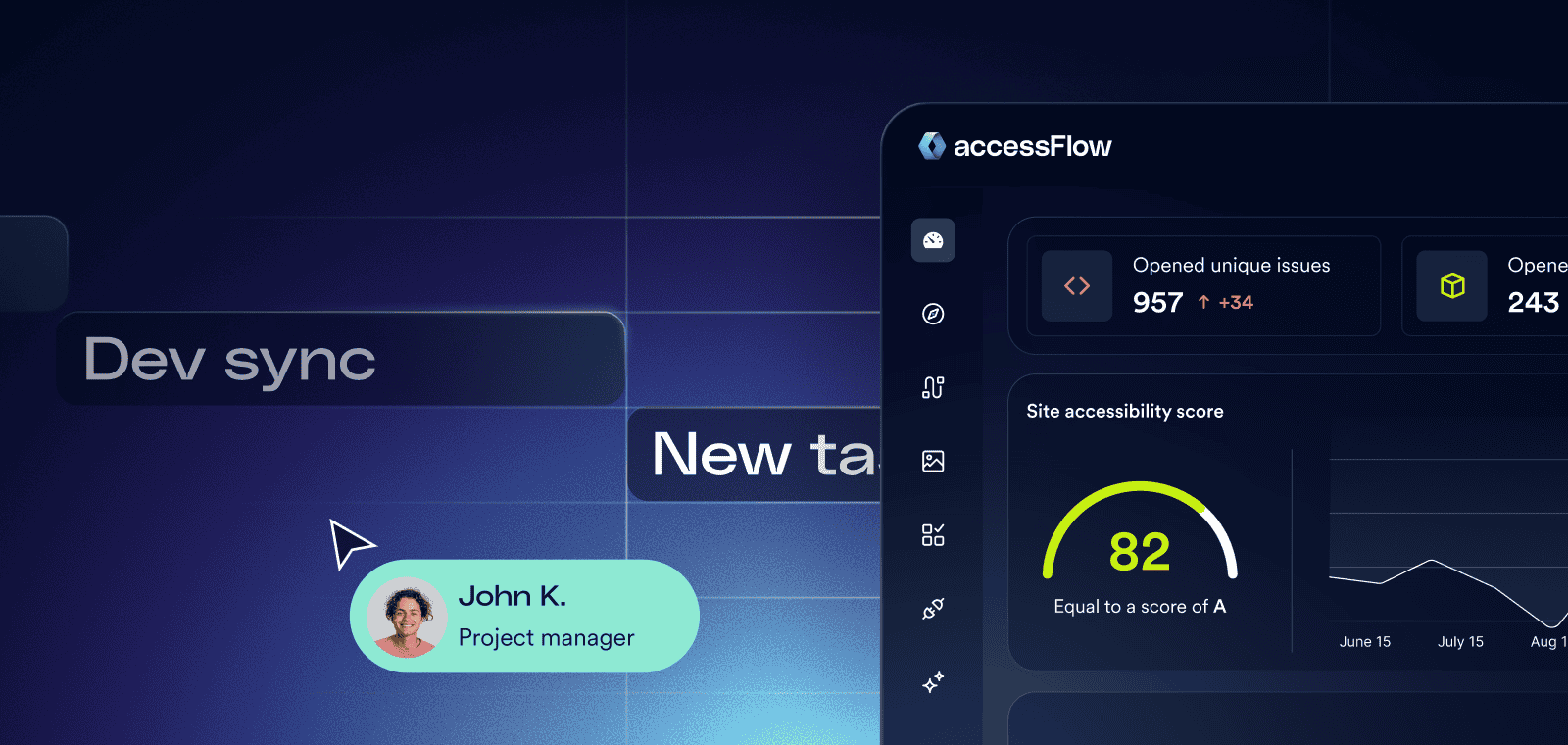Click the sparkle AI icon in sidebar
1568x745 pixels.
pos(933,682)
